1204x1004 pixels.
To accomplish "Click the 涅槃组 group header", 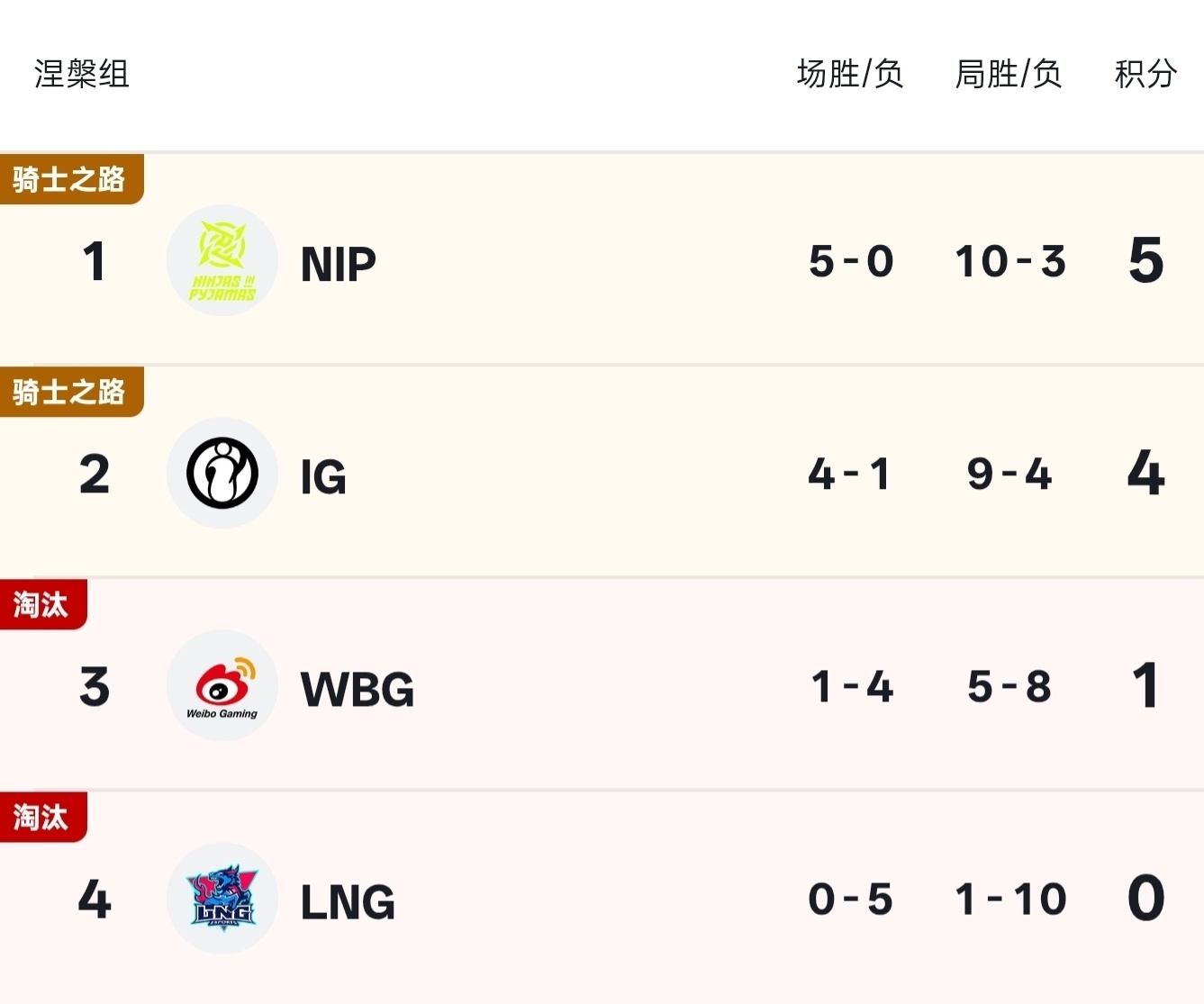I will 82,74.
